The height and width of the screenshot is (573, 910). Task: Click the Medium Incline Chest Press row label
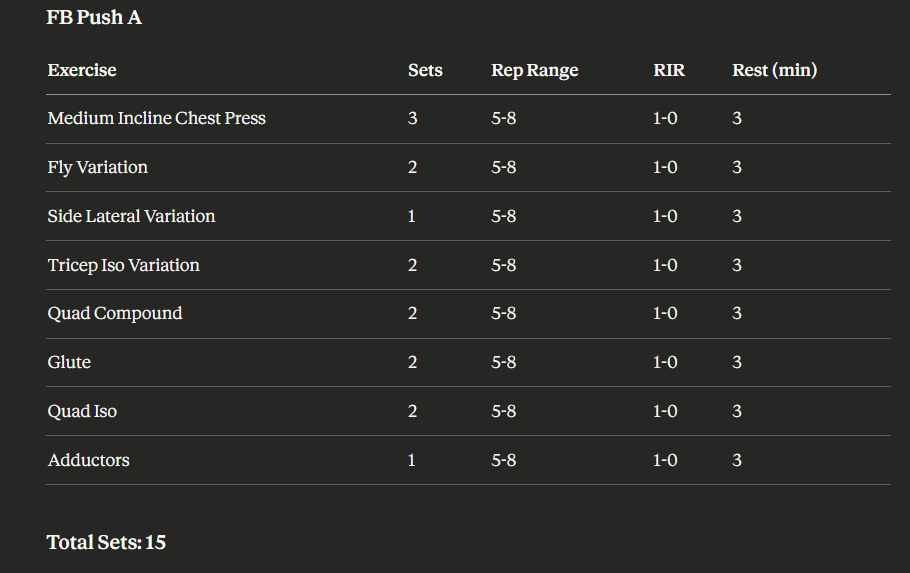(156, 118)
